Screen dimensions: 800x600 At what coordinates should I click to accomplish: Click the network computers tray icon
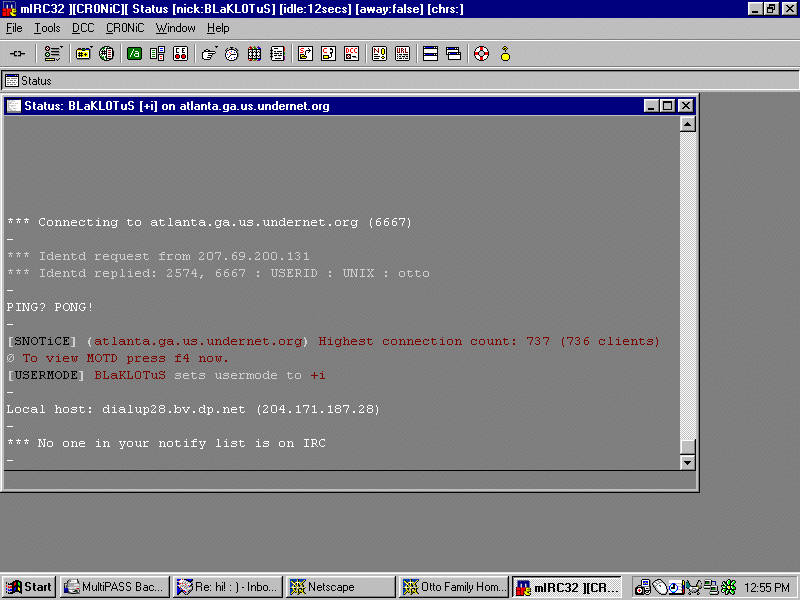711,587
